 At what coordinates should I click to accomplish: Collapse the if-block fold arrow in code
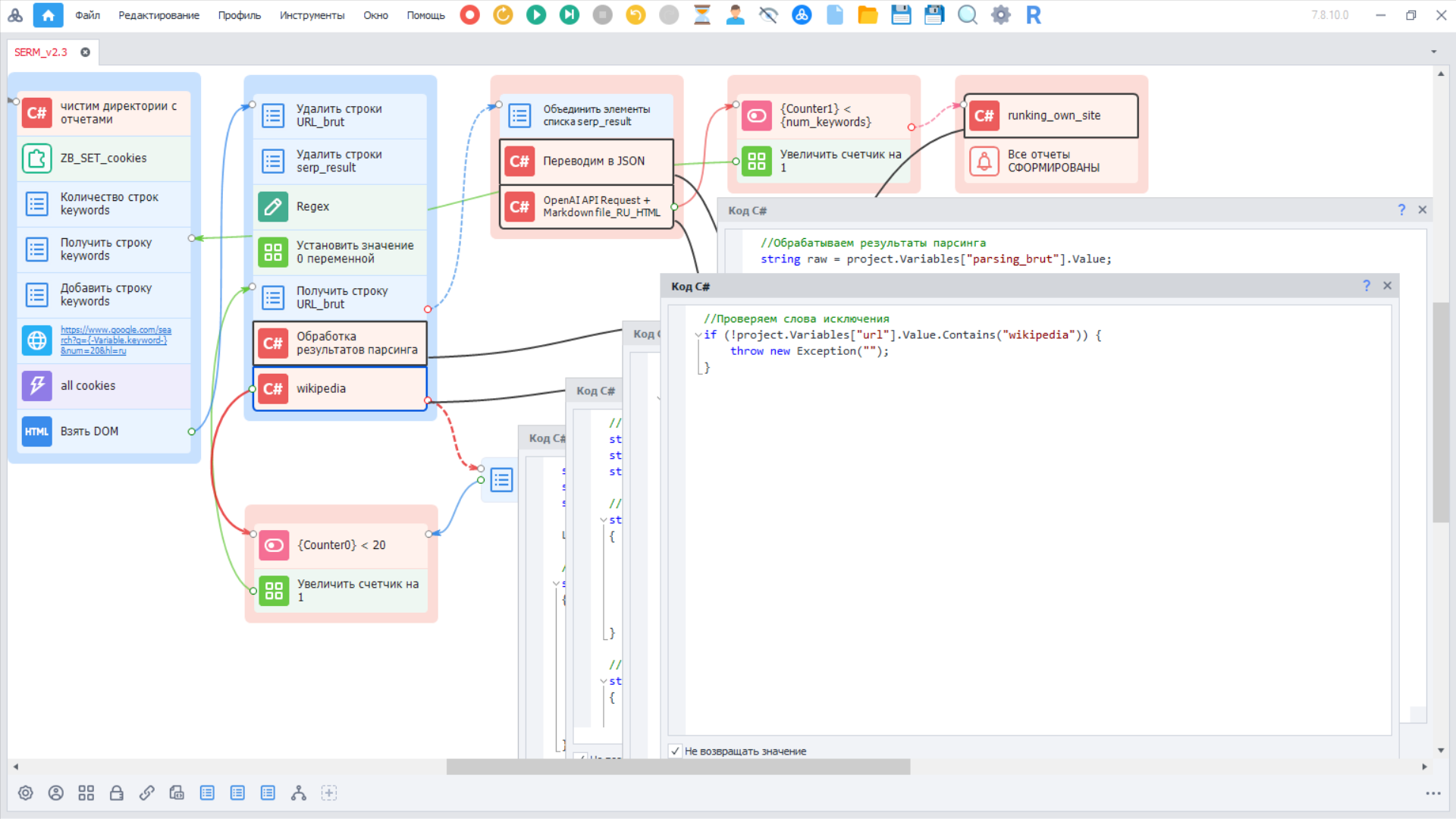pyautogui.click(x=698, y=335)
